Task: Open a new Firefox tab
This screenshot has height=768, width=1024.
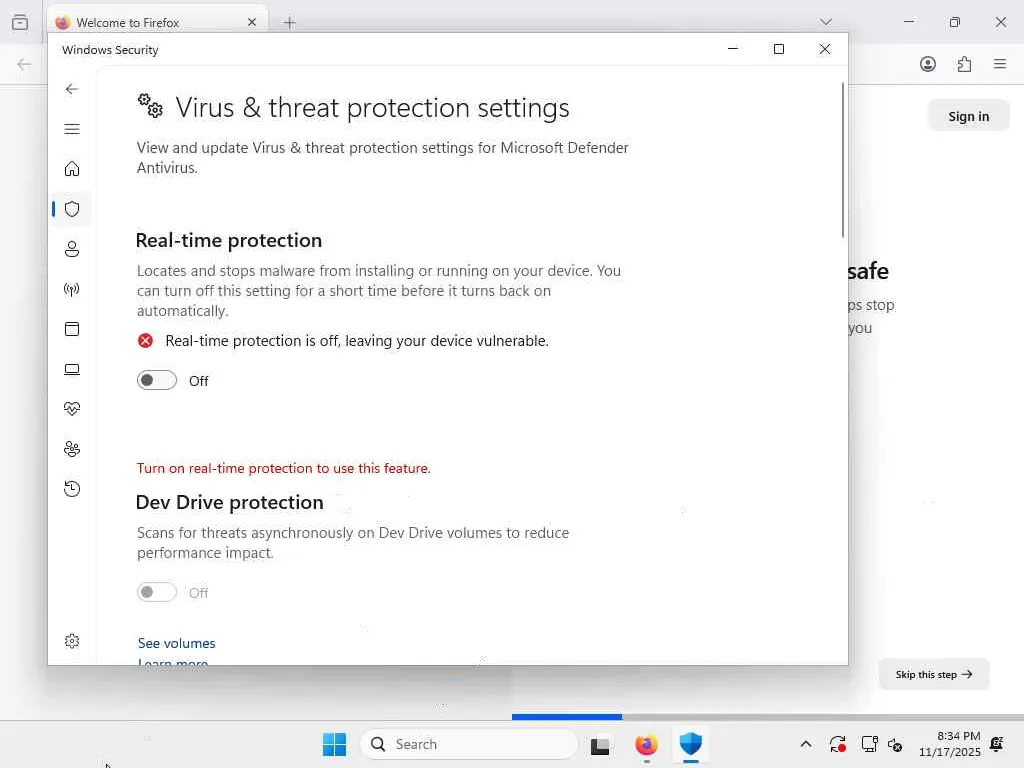Action: click(x=289, y=23)
